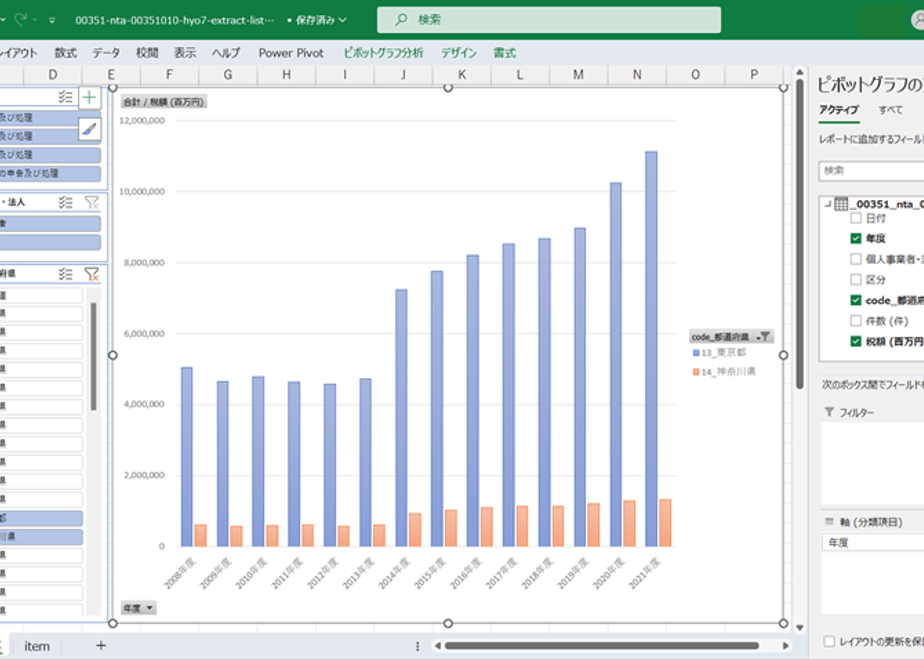The image size is (924, 660).
Task: Select column header N
Action: (637, 75)
